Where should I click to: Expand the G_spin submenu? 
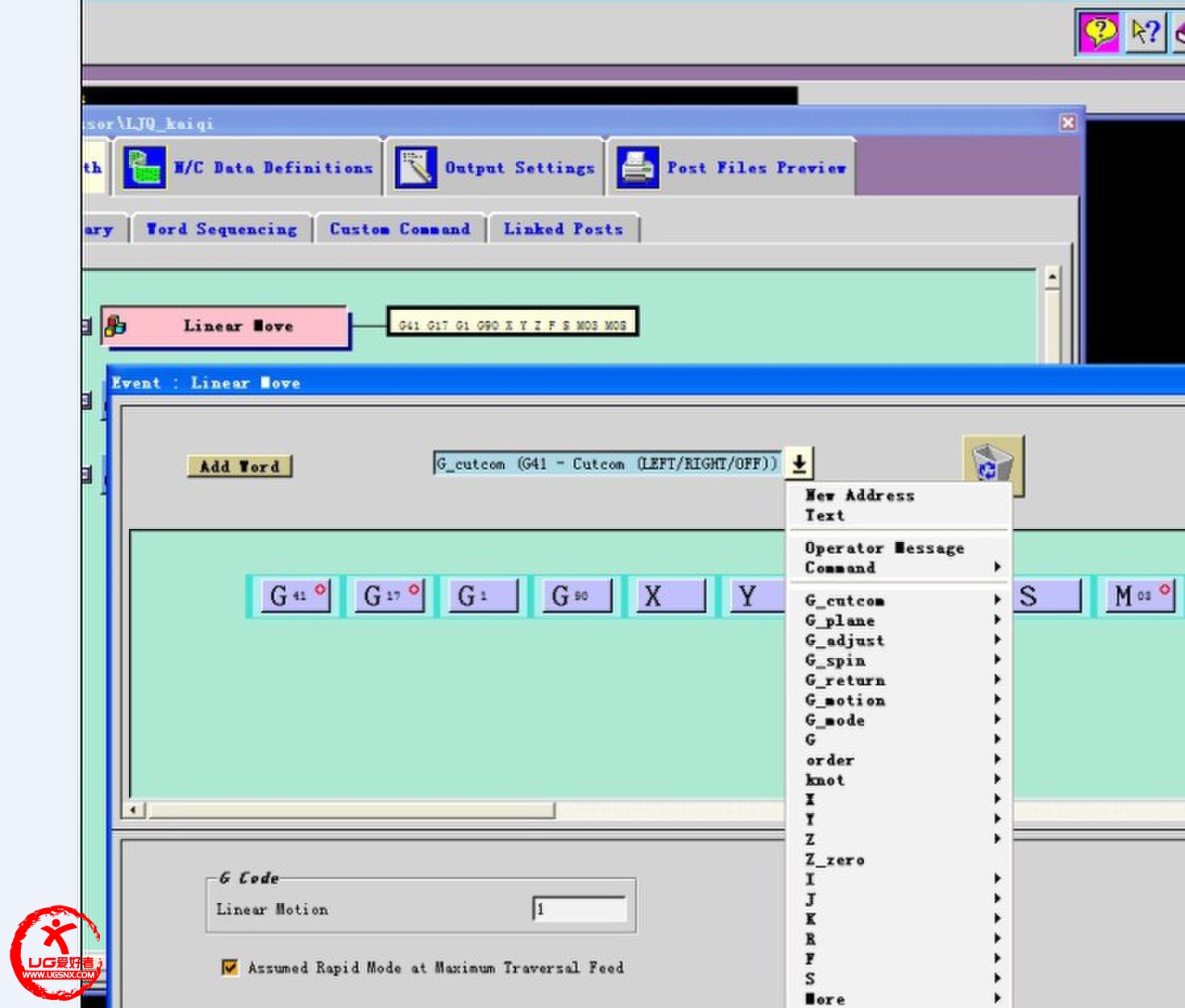898,660
